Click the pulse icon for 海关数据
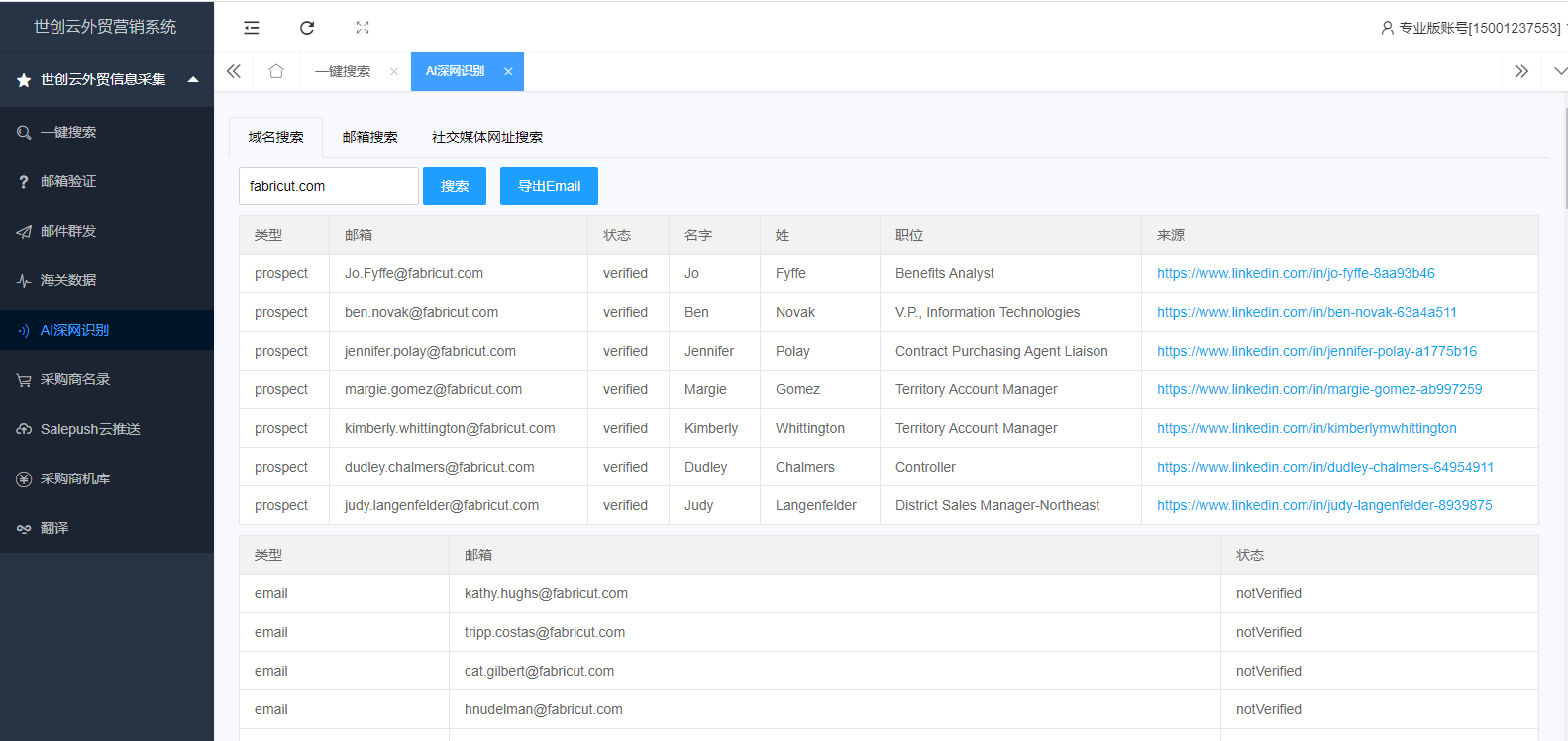This screenshot has height=741, width=1568. [x=24, y=280]
